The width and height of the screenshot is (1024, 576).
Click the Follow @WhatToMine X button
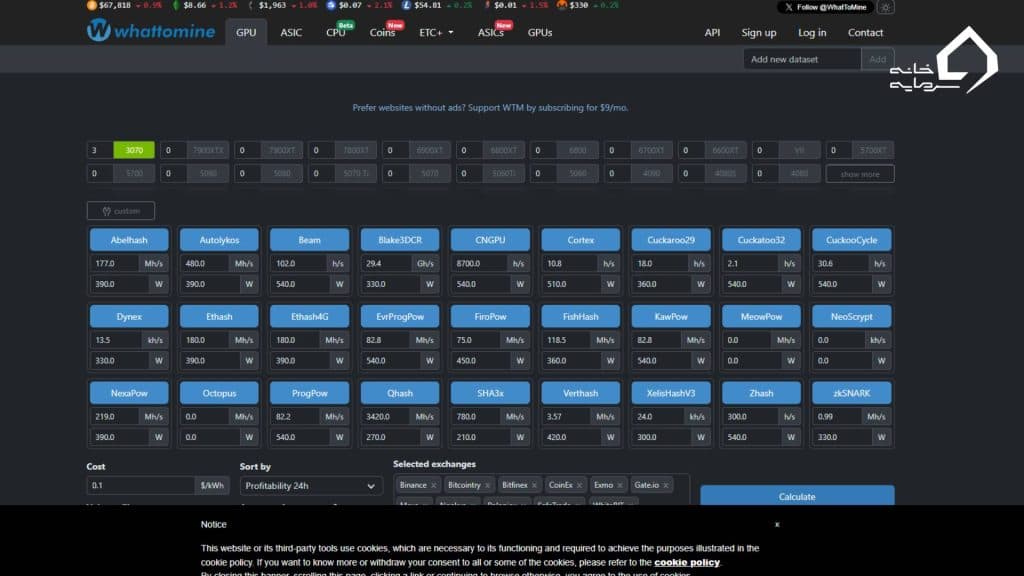tap(825, 7)
